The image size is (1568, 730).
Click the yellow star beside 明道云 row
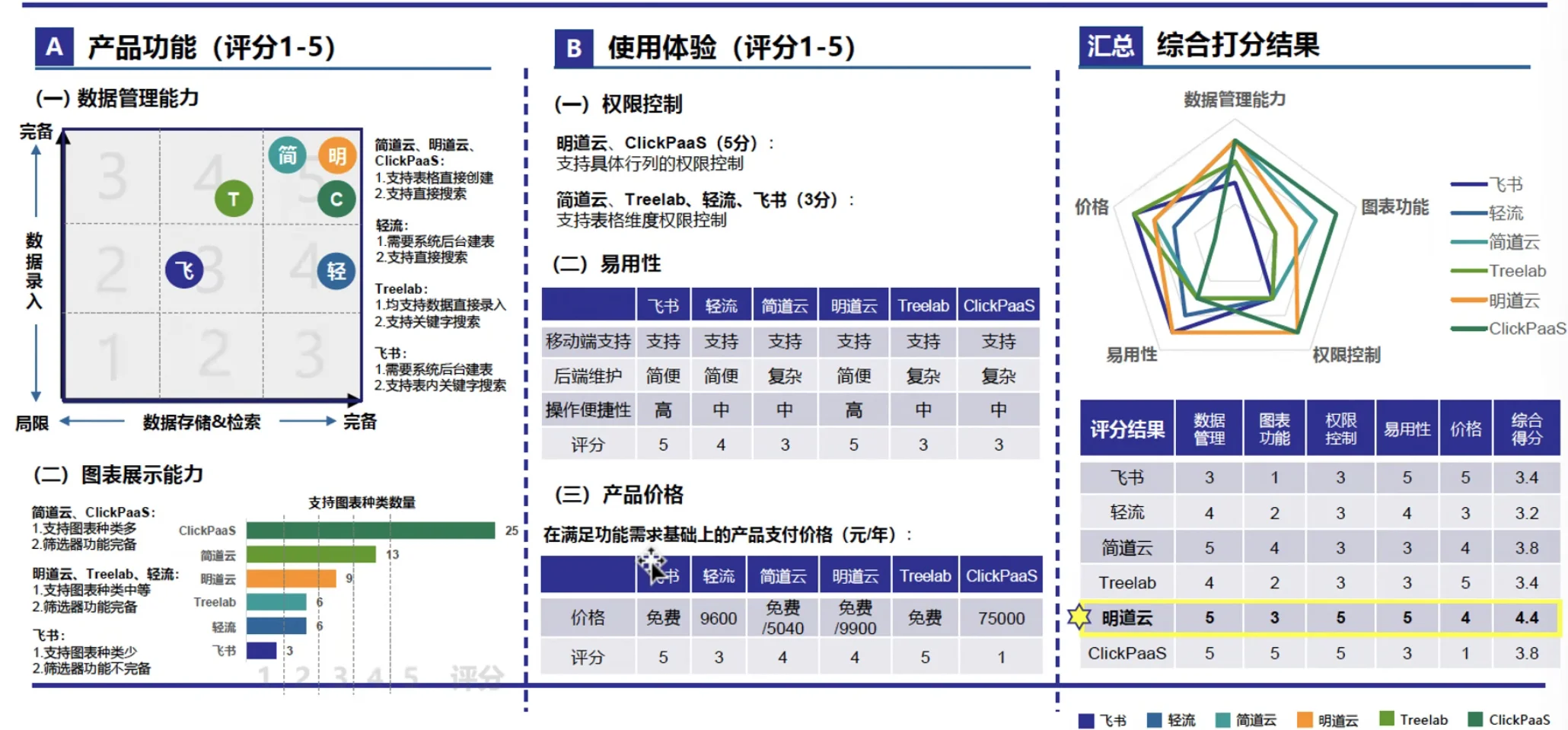tap(1079, 617)
